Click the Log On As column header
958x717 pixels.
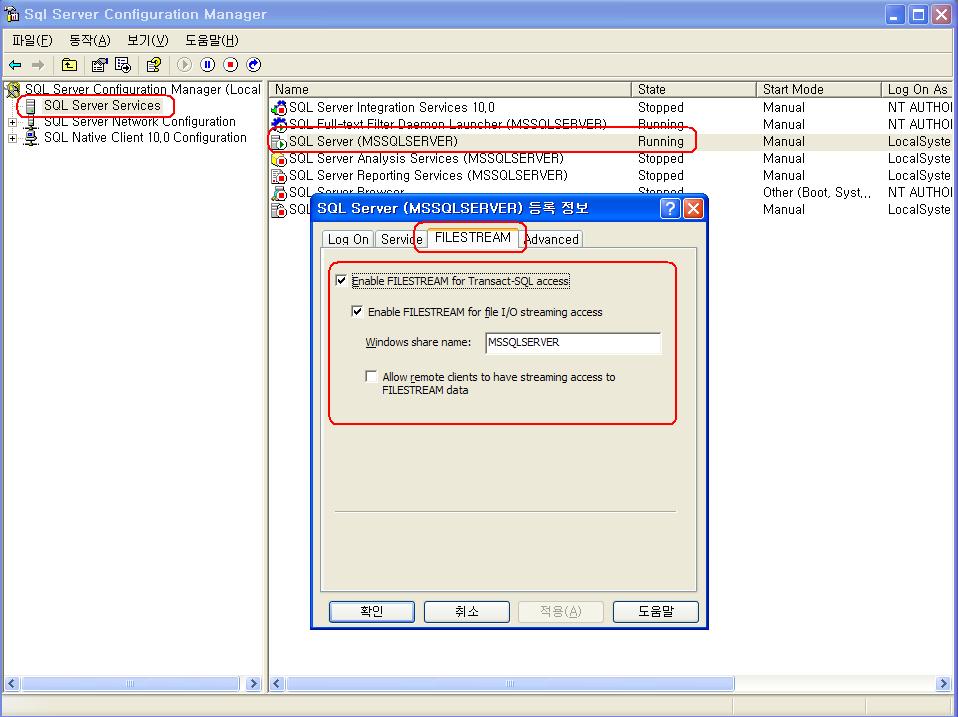point(918,90)
